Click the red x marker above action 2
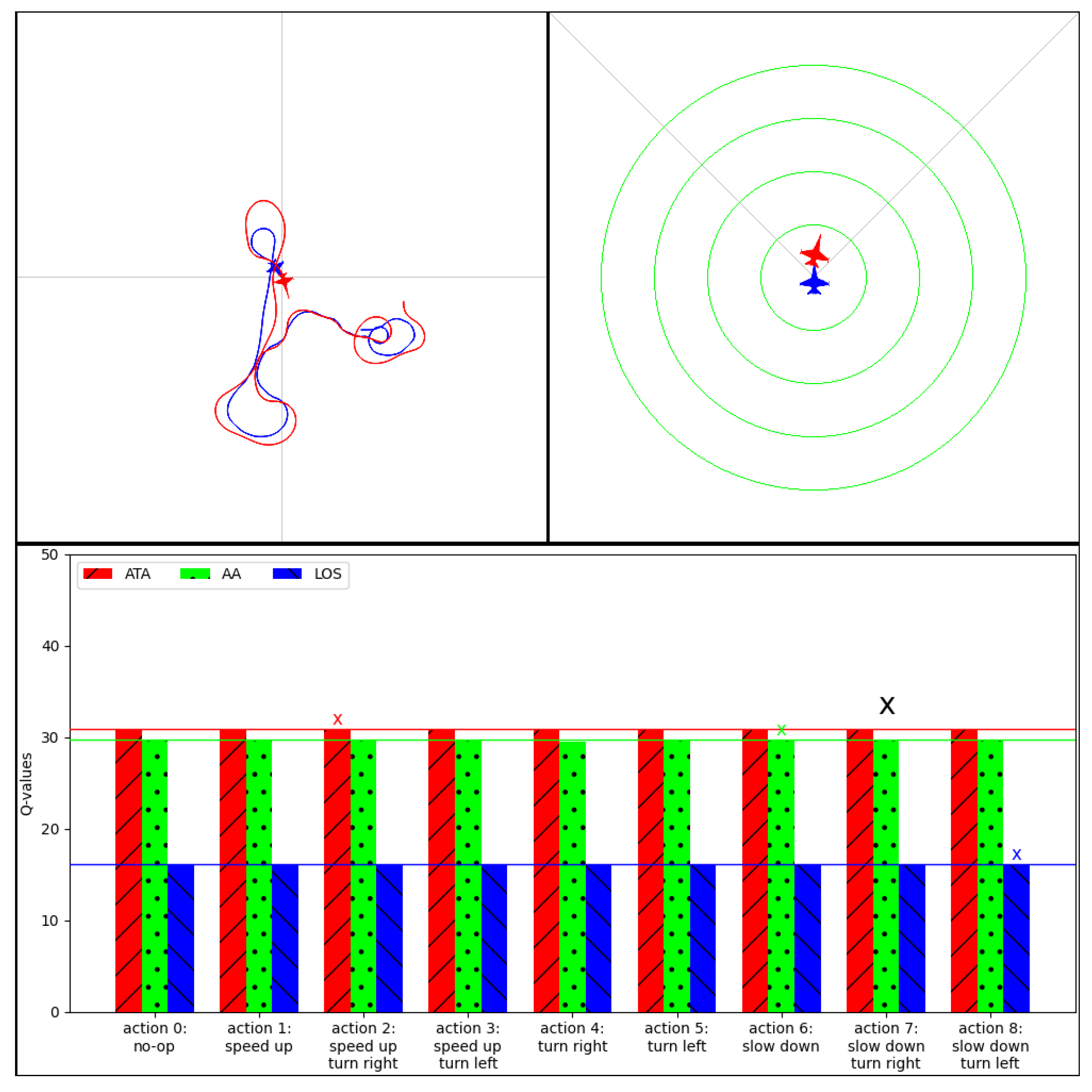Viewport: 1092px width, 1092px height. [x=338, y=719]
